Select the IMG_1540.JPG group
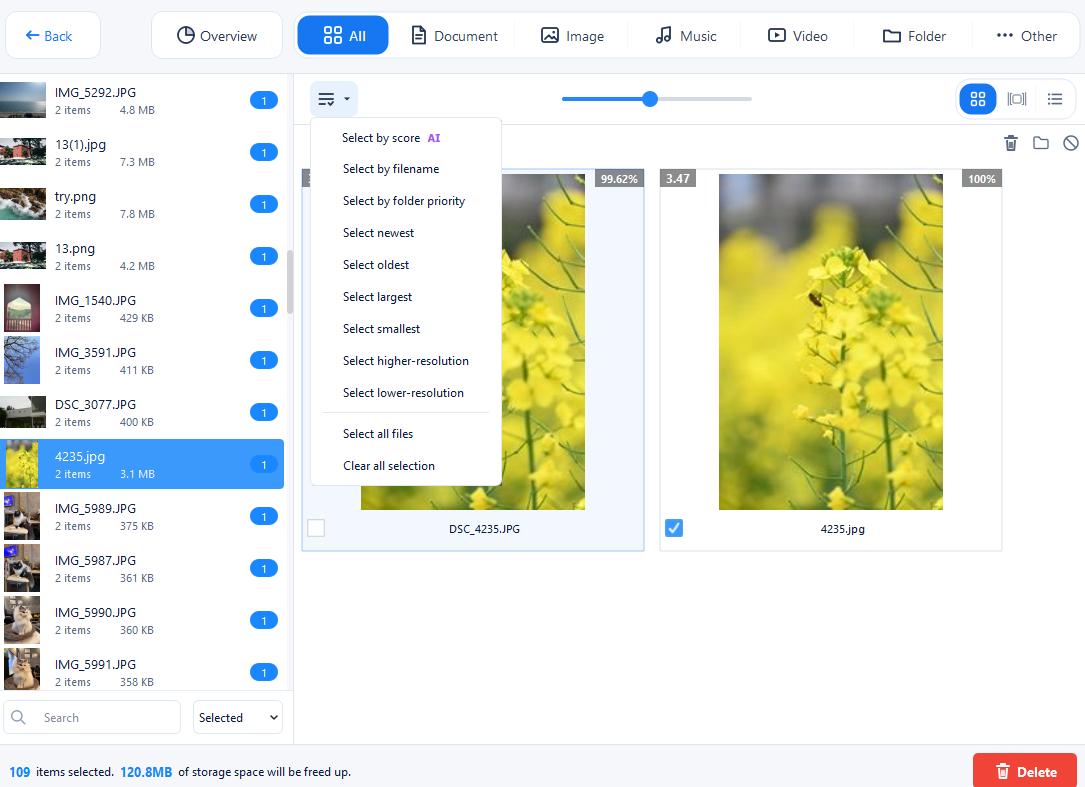The height and width of the screenshot is (787, 1085). coord(142,308)
